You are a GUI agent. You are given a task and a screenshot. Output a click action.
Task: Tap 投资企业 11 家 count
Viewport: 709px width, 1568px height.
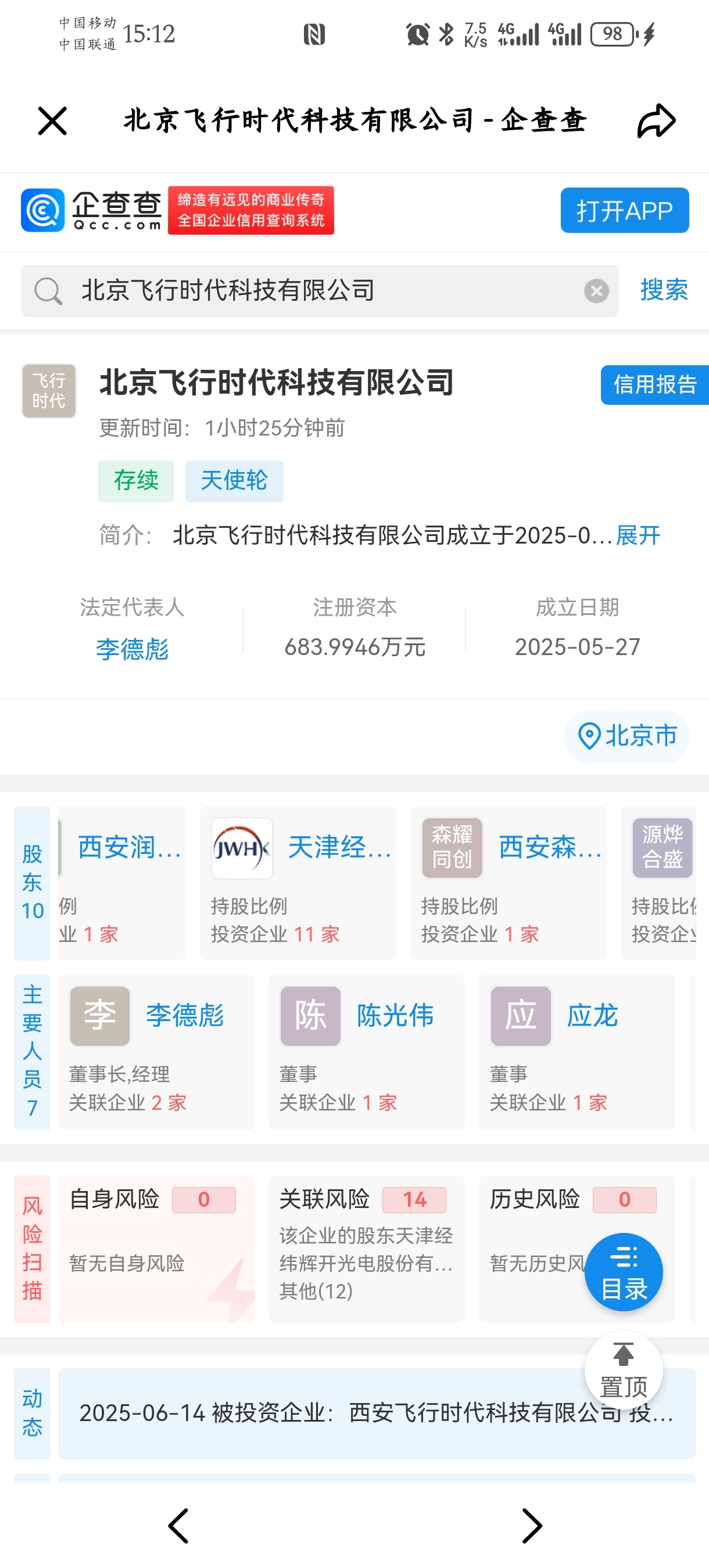point(275,934)
